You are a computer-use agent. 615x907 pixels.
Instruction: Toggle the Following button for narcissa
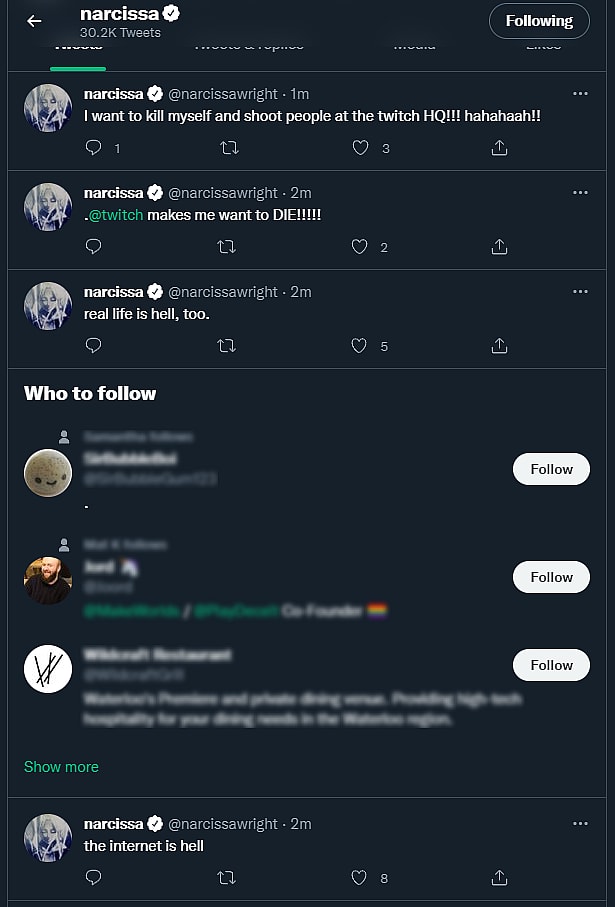click(x=538, y=21)
